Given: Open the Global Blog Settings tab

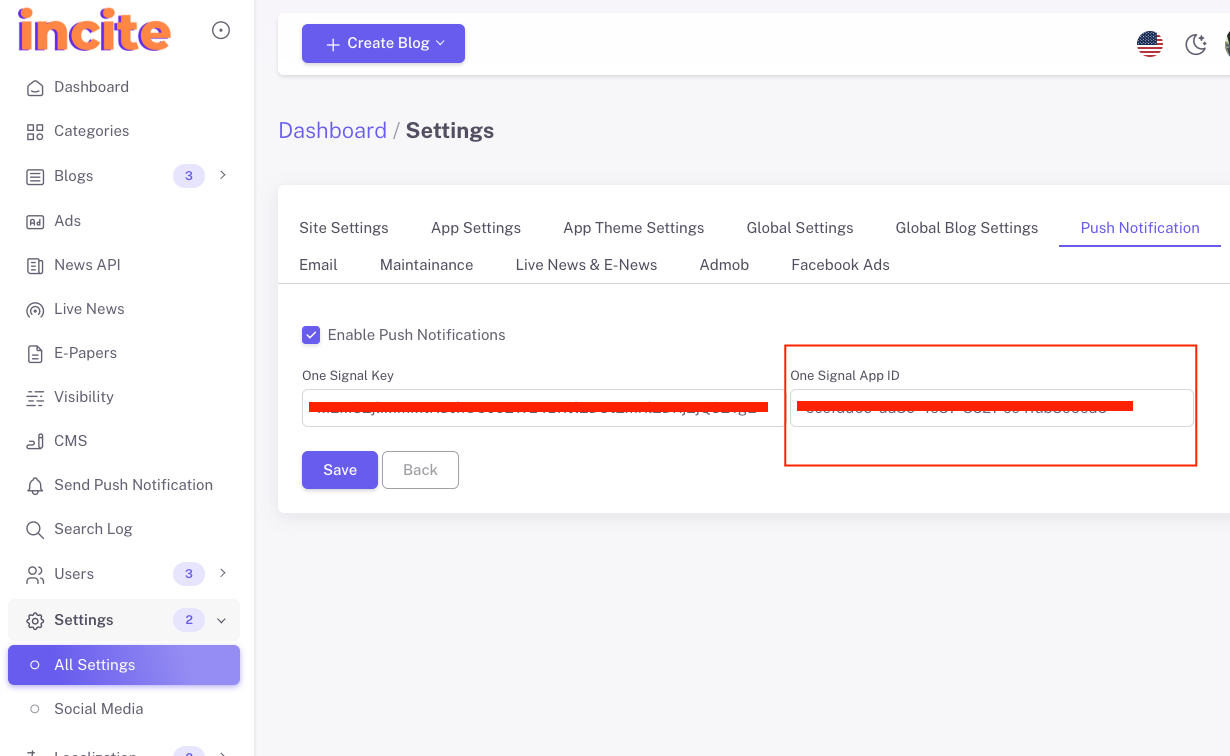Looking at the screenshot, I should (966, 228).
